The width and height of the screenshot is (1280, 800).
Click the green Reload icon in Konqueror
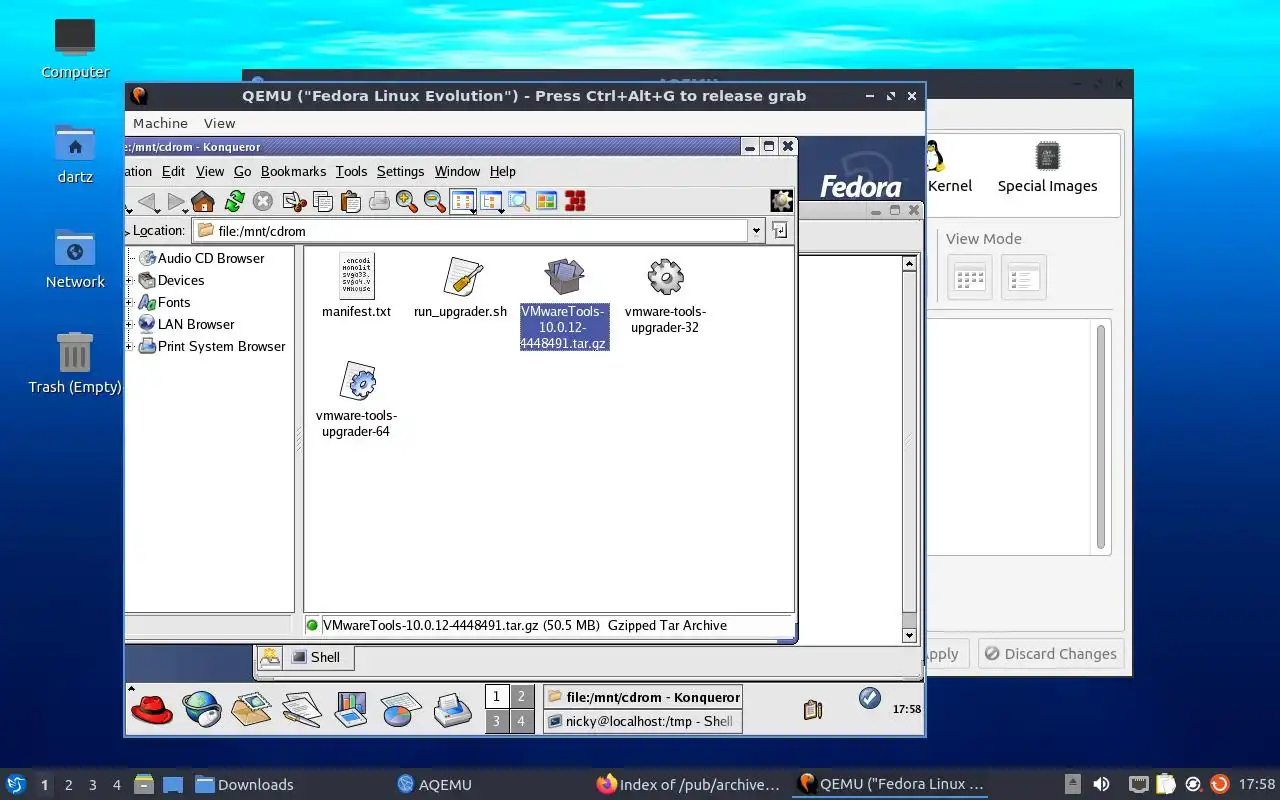coord(234,202)
